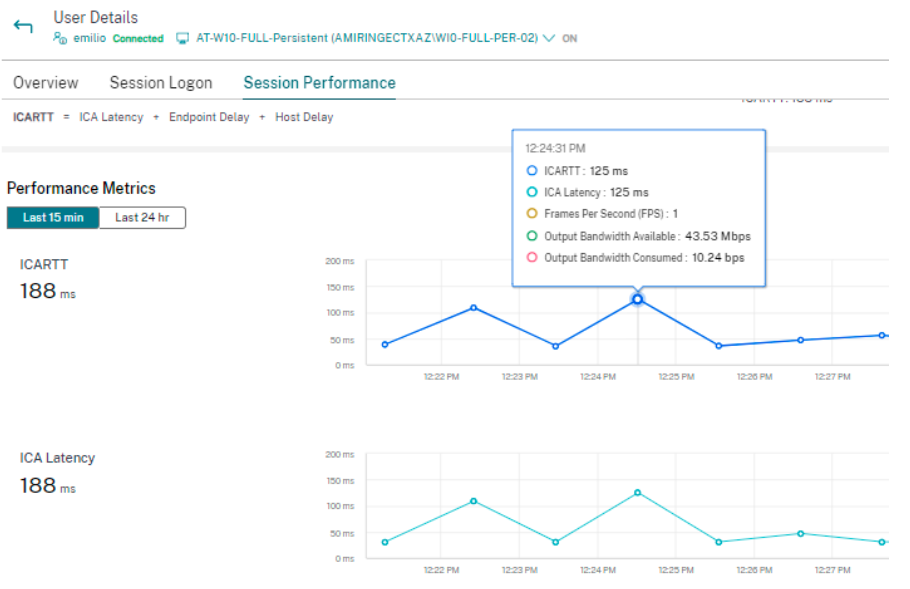Click the Frames Per Second legend circle
This screenshot has height=589, width=910.
click(x=532, y=214)
